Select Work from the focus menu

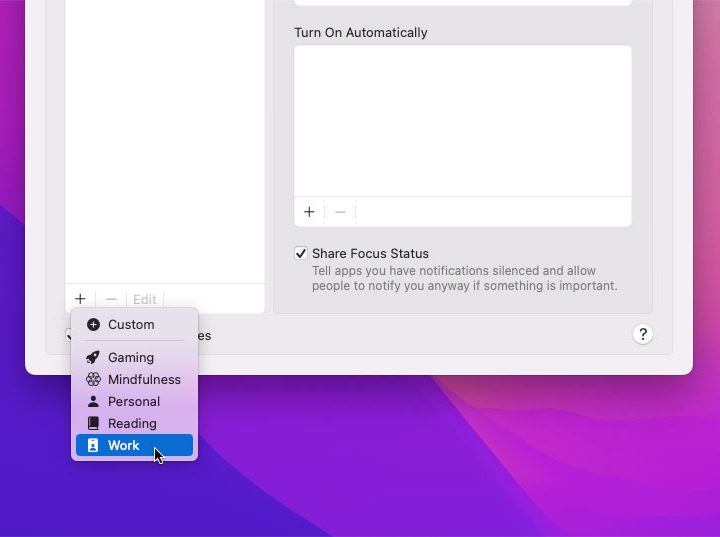[134, 445]
